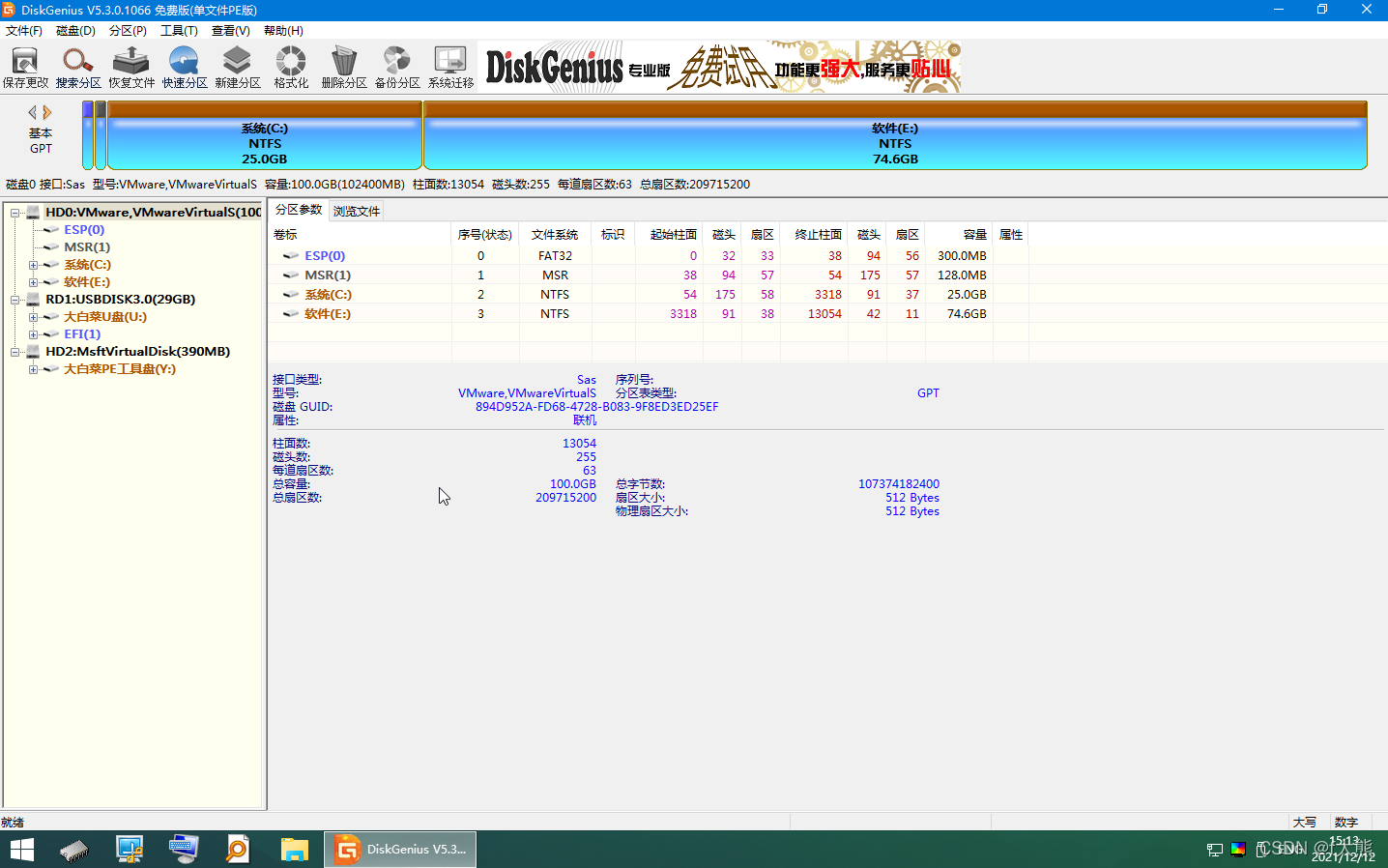
Task: Collapse the HD0:VMware disk node
Action: pyautogui.click(x=15, y=213)
